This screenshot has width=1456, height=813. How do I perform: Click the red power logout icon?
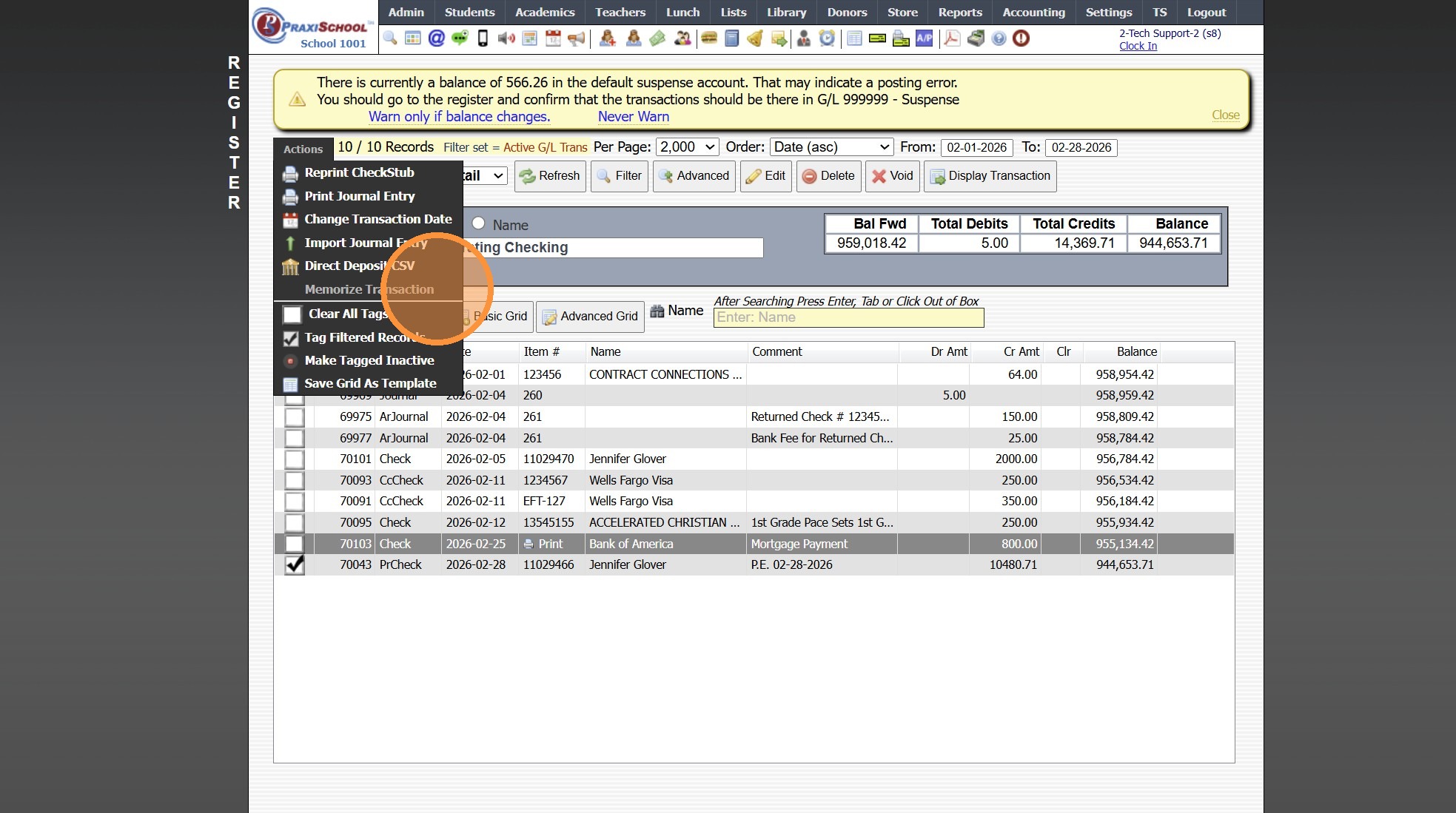[x=1021, y=38]
